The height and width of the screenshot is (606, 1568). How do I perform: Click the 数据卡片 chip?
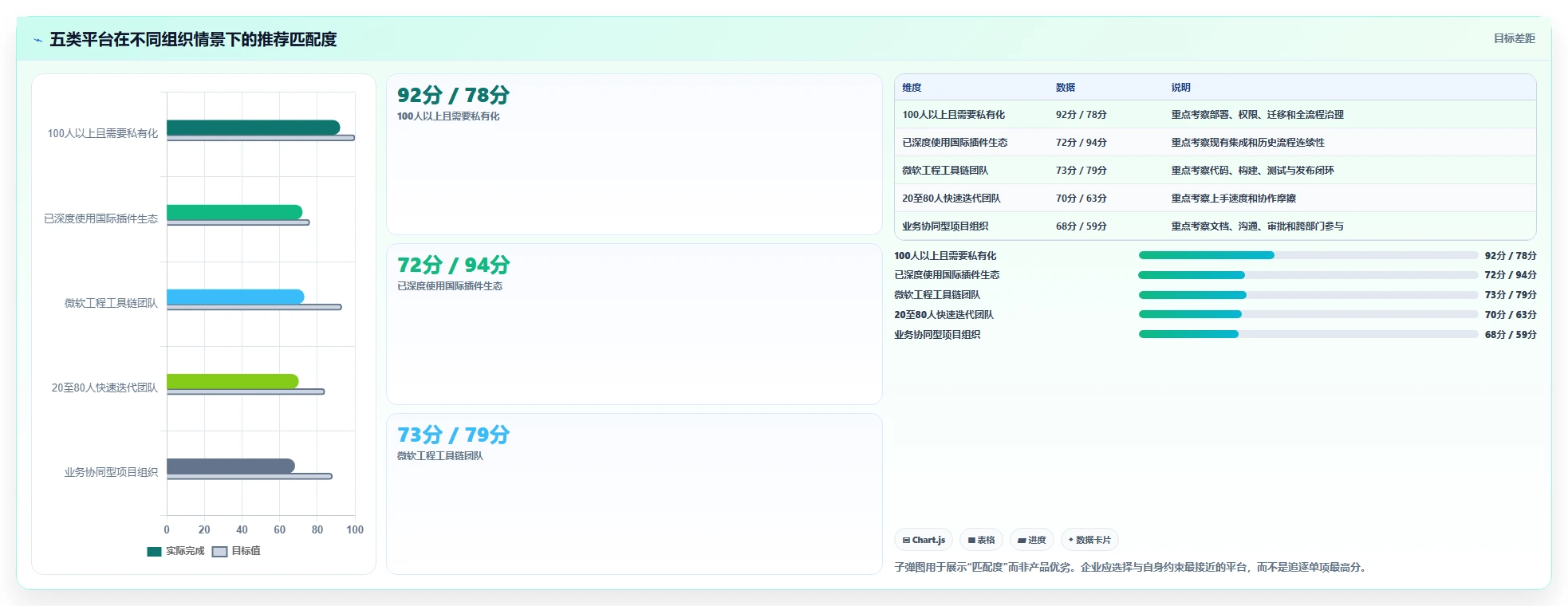[x=1089, y=540]
